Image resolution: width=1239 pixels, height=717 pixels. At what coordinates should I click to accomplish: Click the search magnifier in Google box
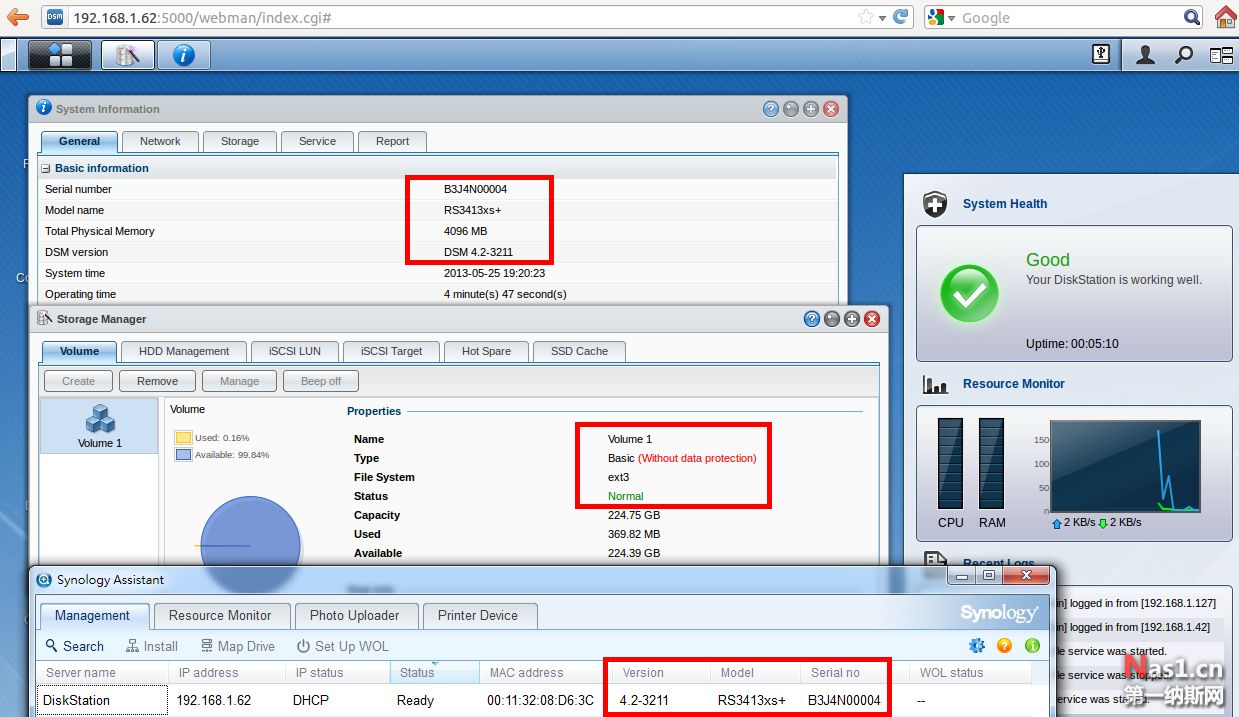1191,17
